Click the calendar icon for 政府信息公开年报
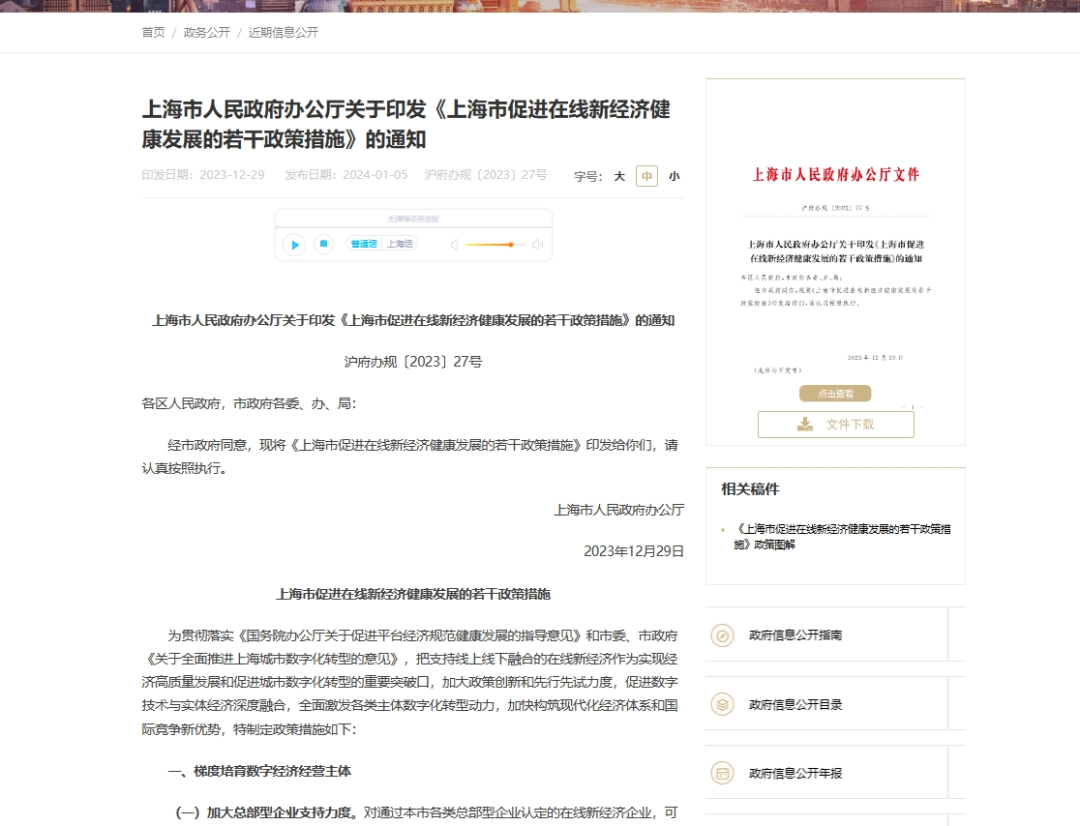This screenshot has height=826, width=1080. (723, 774)
